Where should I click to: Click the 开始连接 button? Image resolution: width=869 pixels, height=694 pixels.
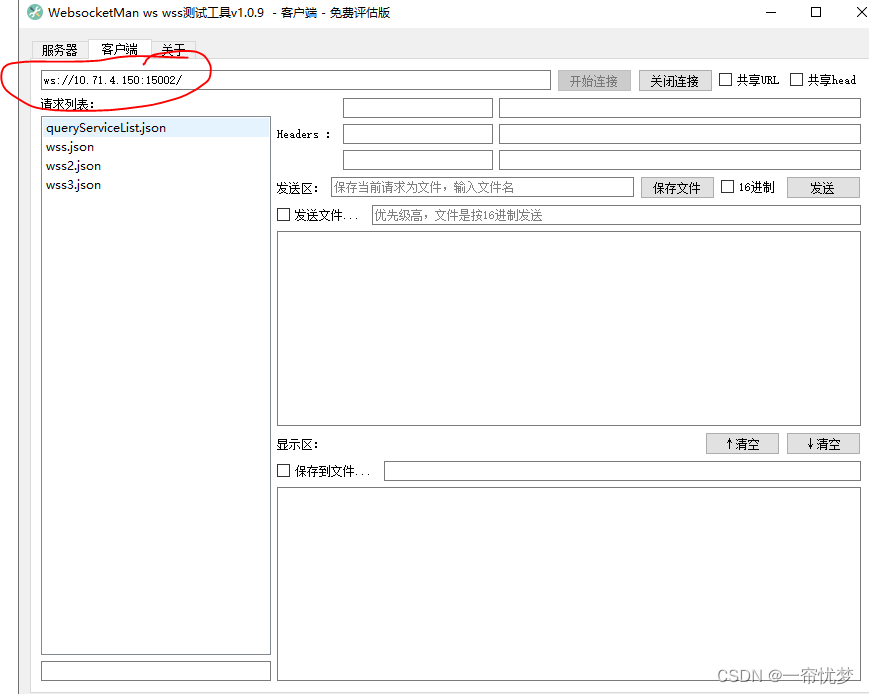click(x=594, y=81)
